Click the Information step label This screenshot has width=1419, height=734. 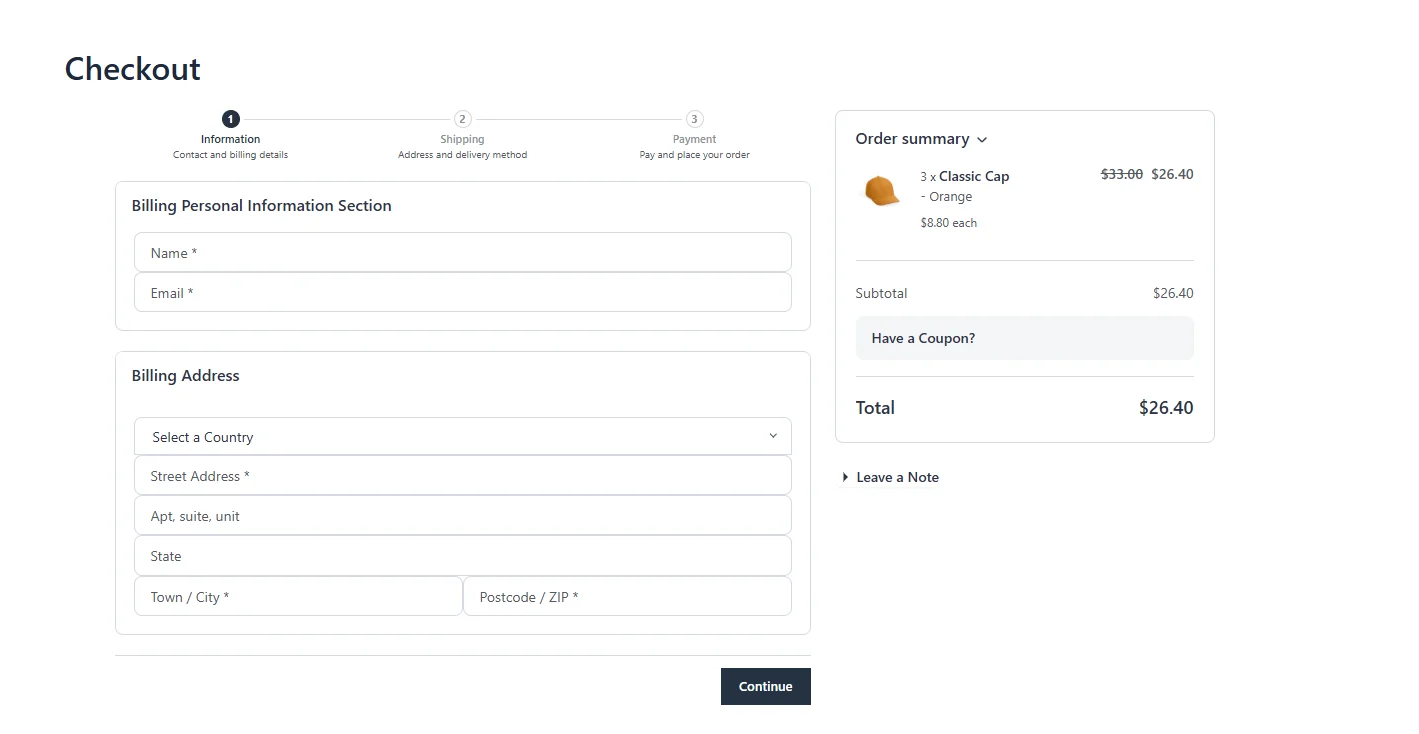[231, 139]
